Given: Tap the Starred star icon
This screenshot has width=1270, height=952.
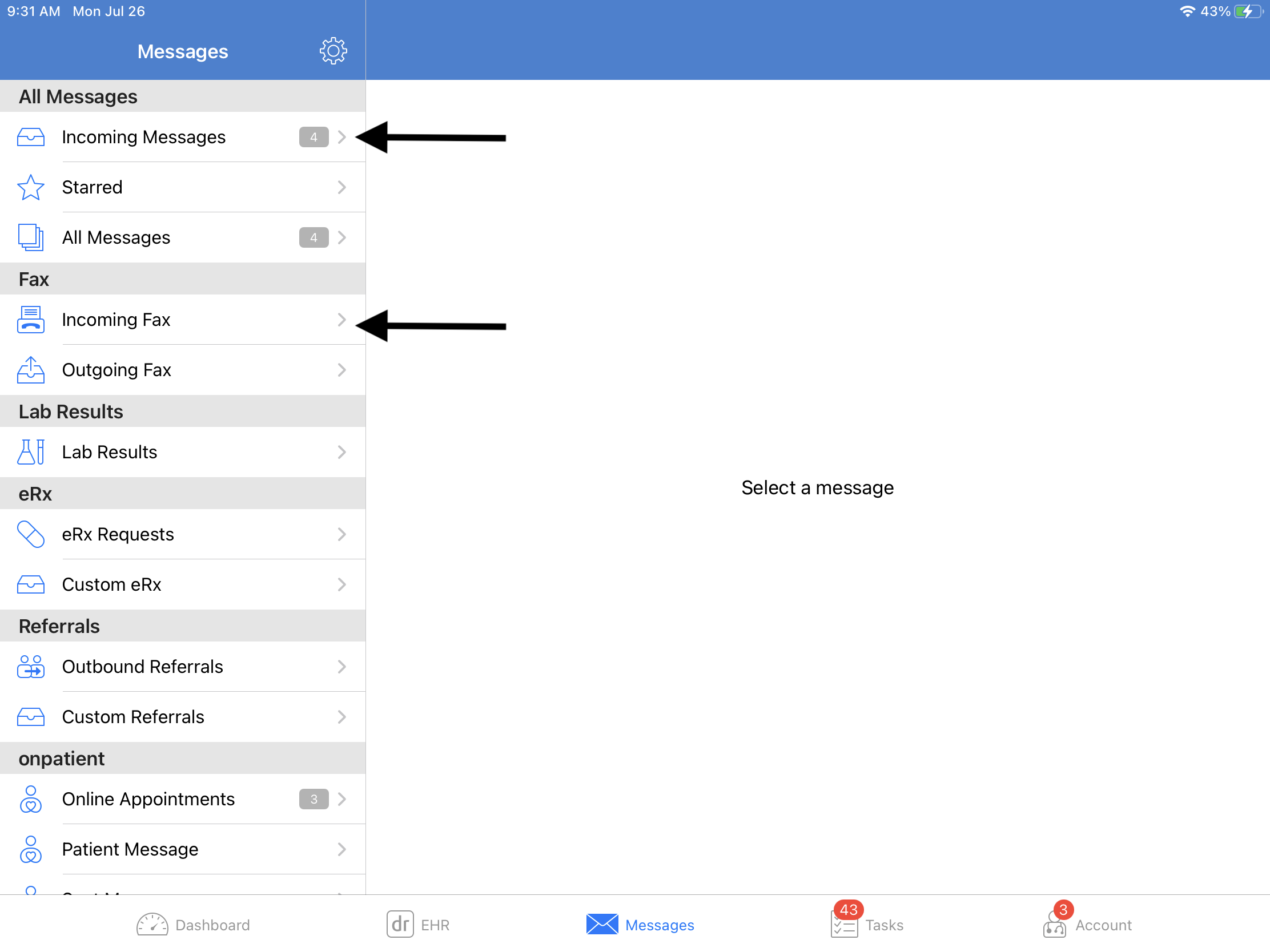Looking at the screenshot, I should [31, 187].
